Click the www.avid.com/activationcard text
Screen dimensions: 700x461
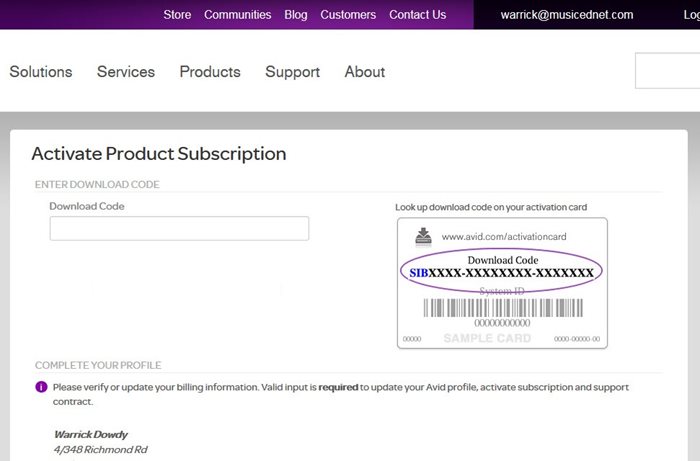[504, 237]
